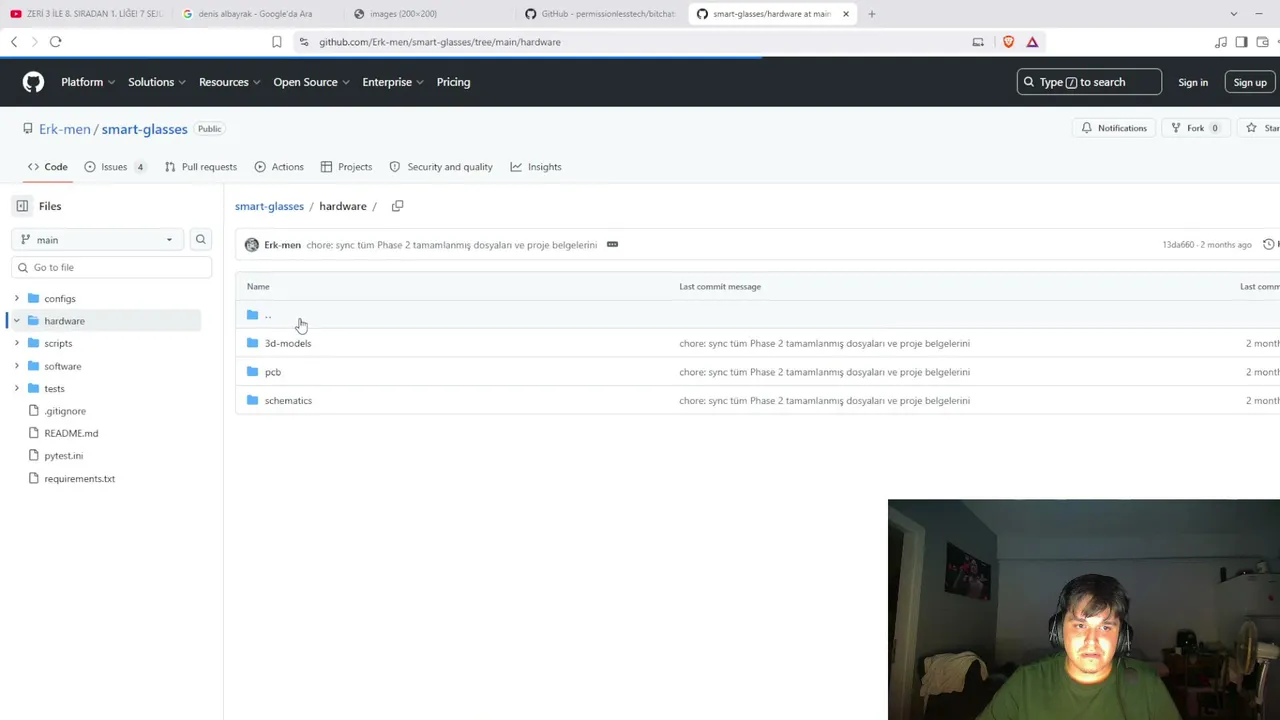Image resolution: width=1280 pixels, height=720 pixels.
Task: Open the commit message in the pcb row
Action: 824,372
